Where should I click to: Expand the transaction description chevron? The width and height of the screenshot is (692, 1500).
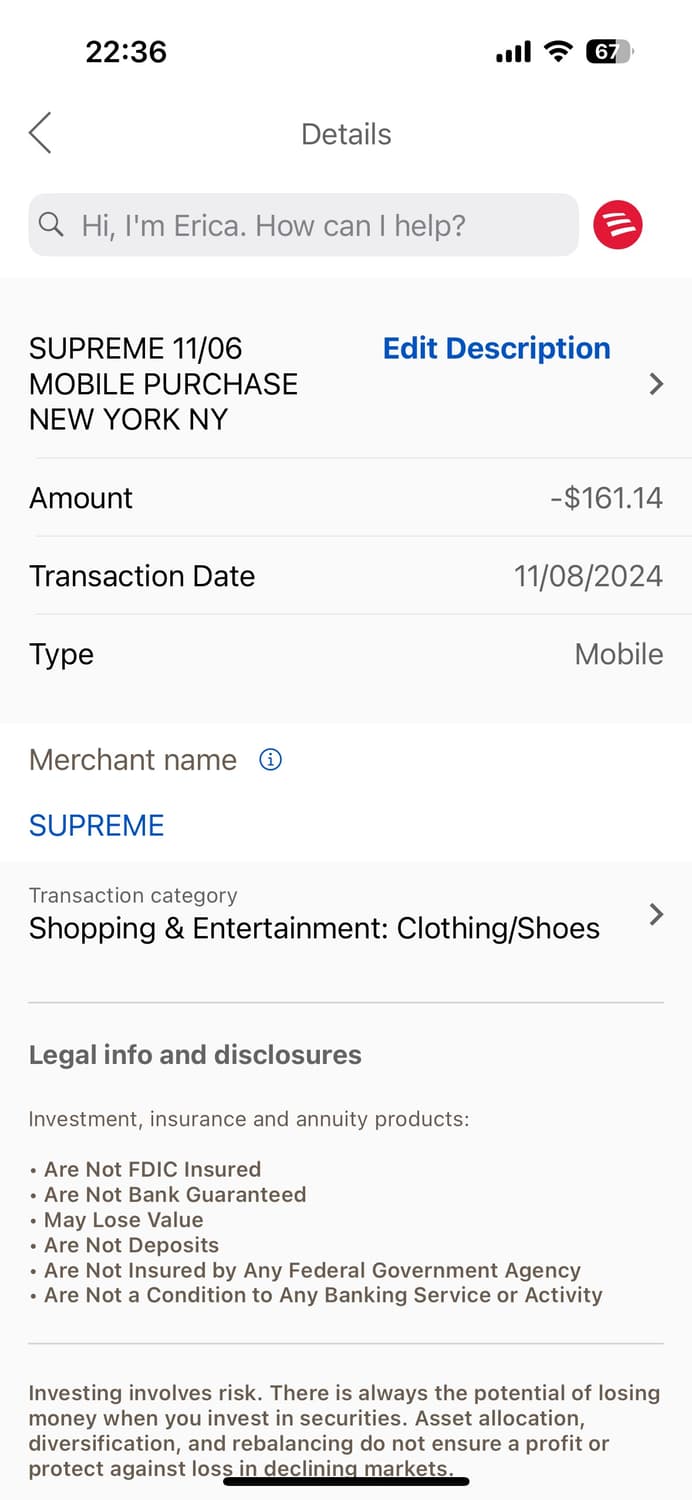coord(656,384)
